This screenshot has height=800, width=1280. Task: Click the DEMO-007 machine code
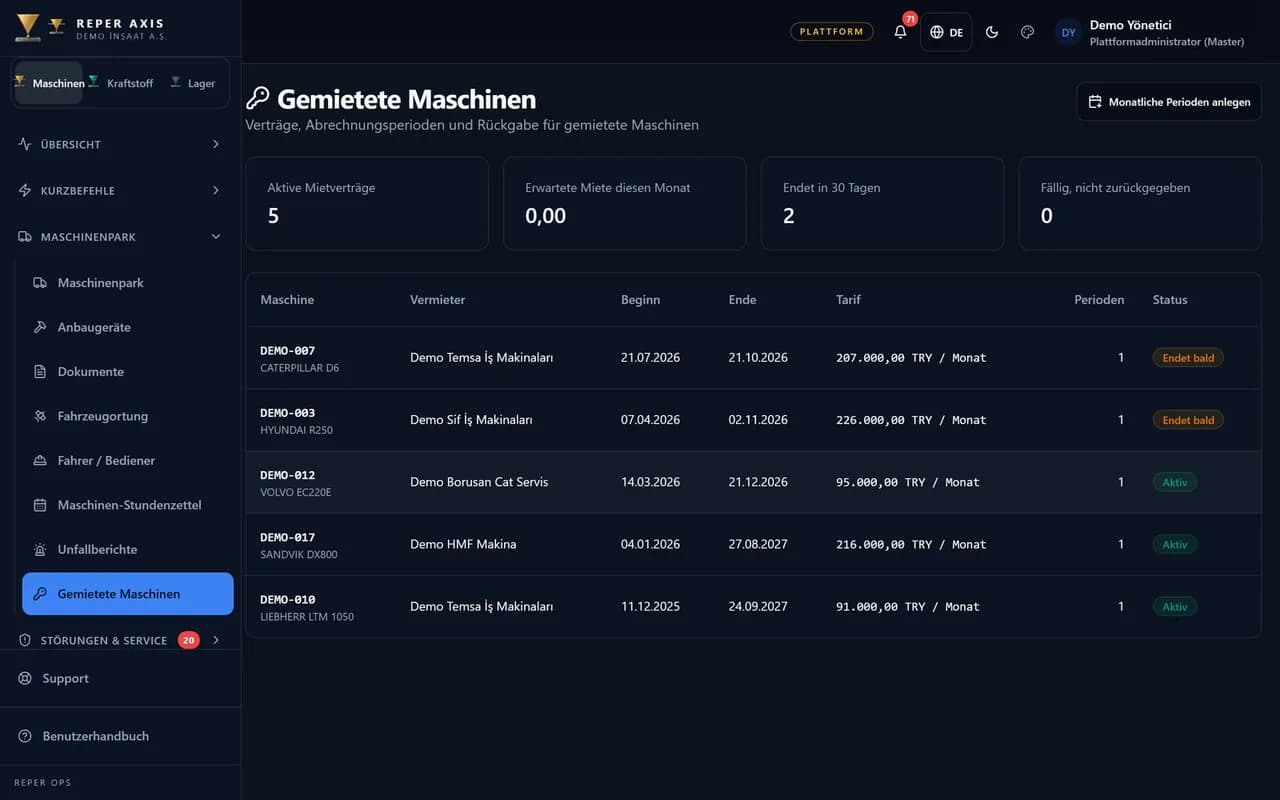[x=287, y=351]
